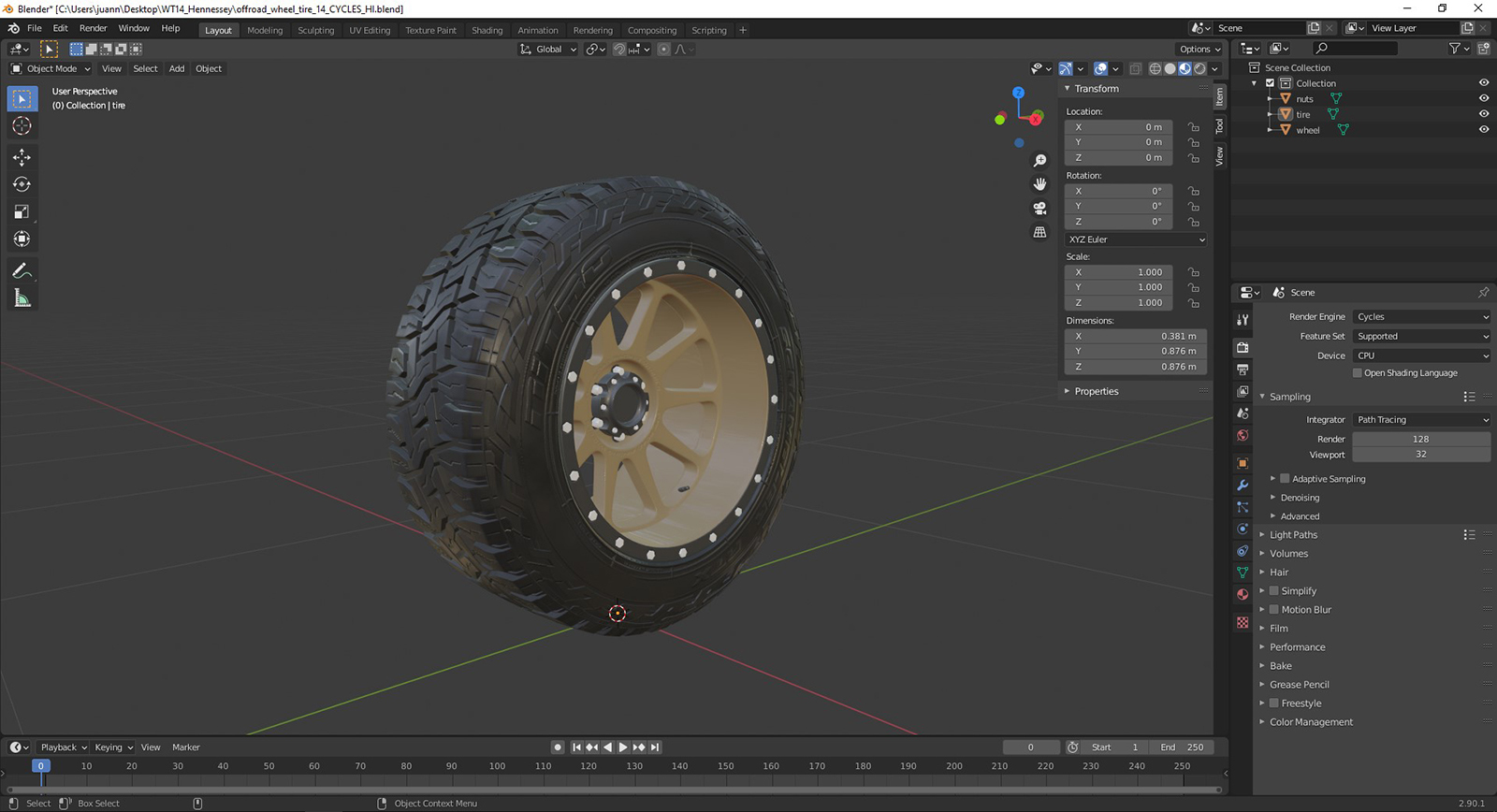Image resolution: width=1497 pixels, height=812 pixels.
Task: Activate the Select Box tool
Action: 22,99
